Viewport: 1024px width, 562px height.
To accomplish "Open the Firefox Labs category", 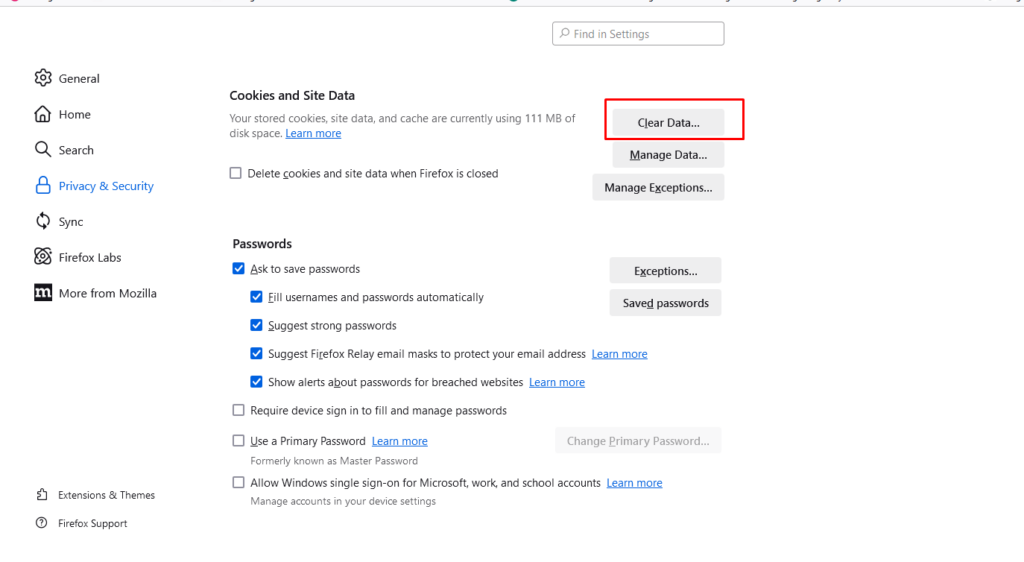I will coord(89,257).
